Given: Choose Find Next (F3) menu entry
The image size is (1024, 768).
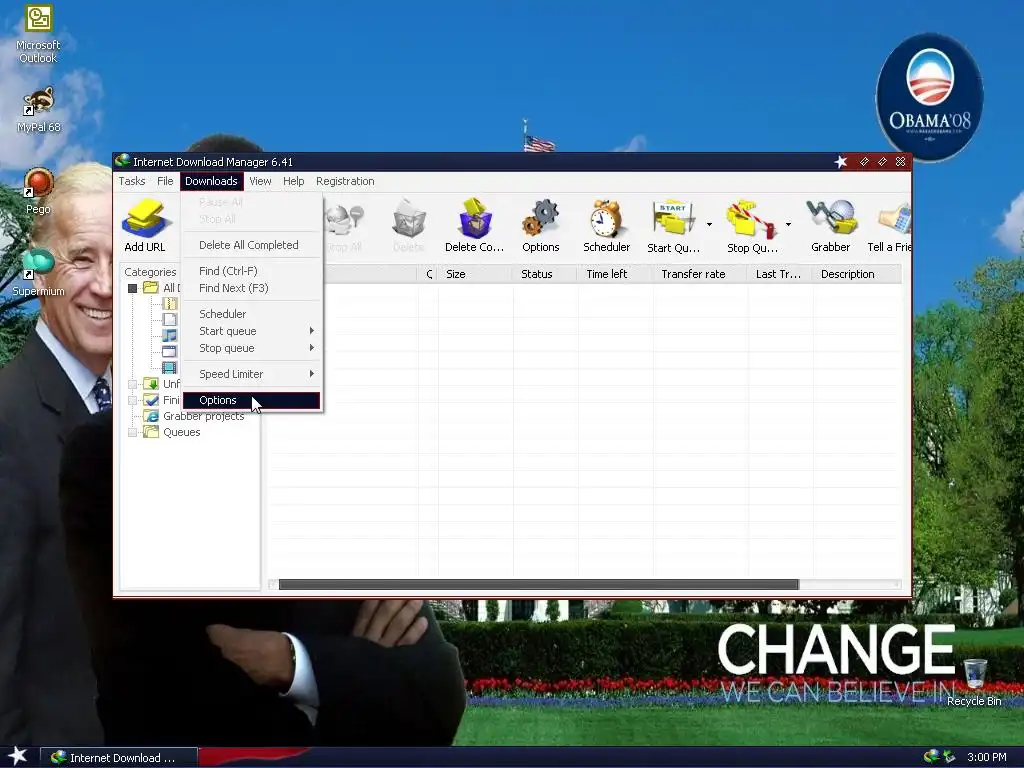Looking at the screenshot, I should tap(251, 288).
